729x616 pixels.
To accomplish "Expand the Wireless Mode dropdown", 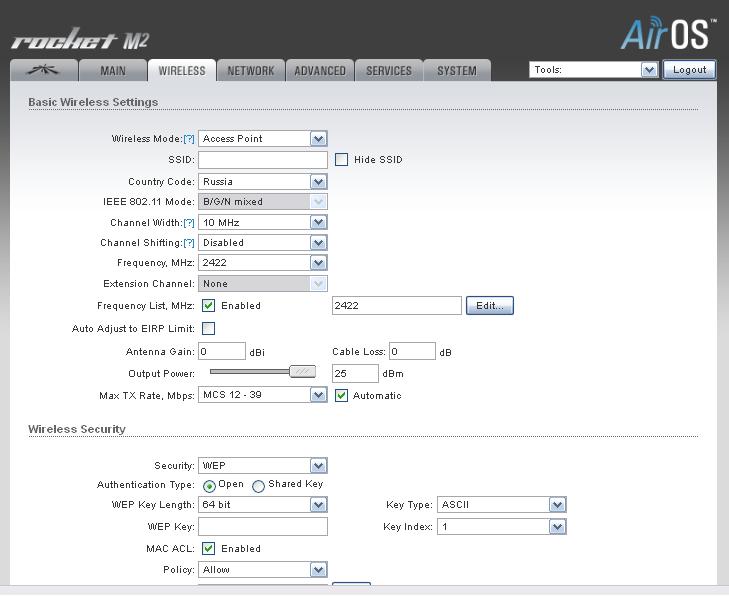I will pos(263,139).
